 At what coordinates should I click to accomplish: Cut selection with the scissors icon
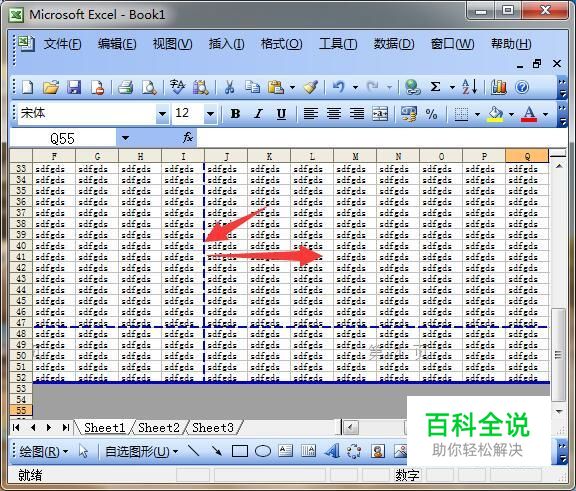click(x=229, y=87)
